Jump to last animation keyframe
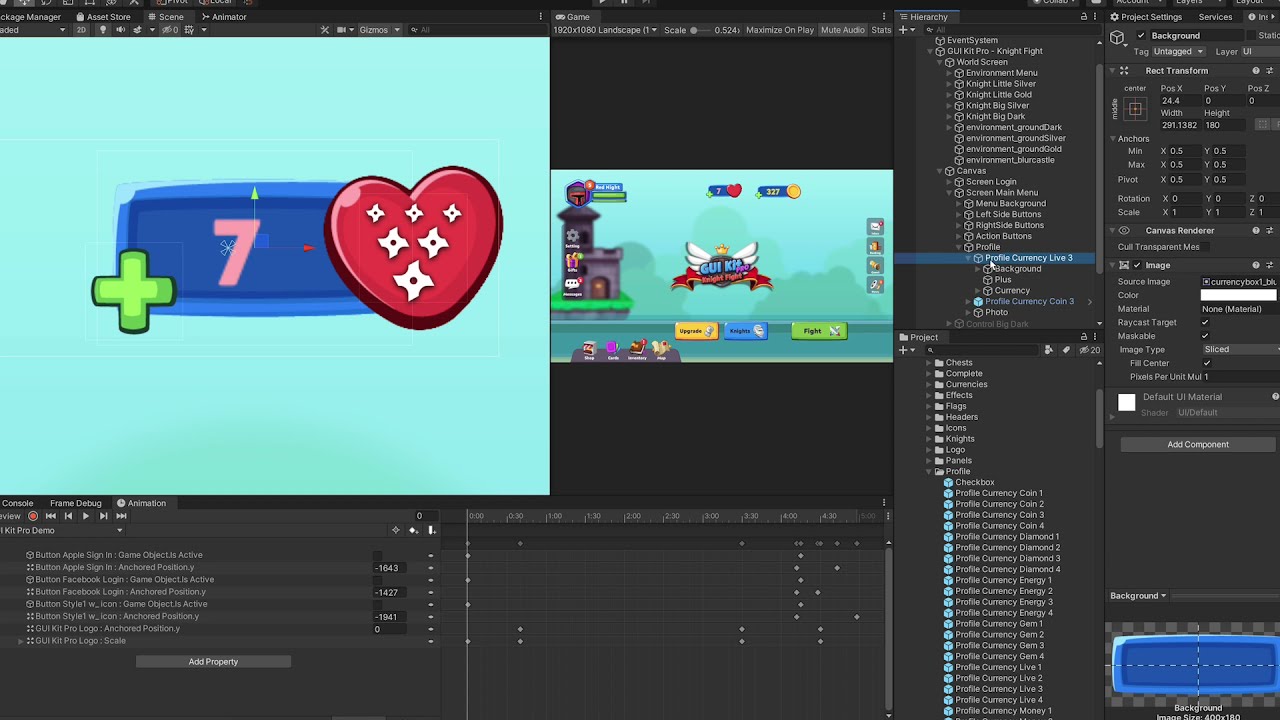The height and width of the screenshot is (720, 1280). pos(121,516)
